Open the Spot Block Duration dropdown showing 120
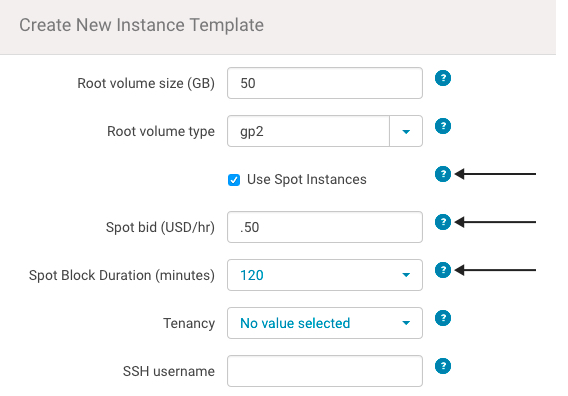The image size is (568, 396). [x=325, y=275]
